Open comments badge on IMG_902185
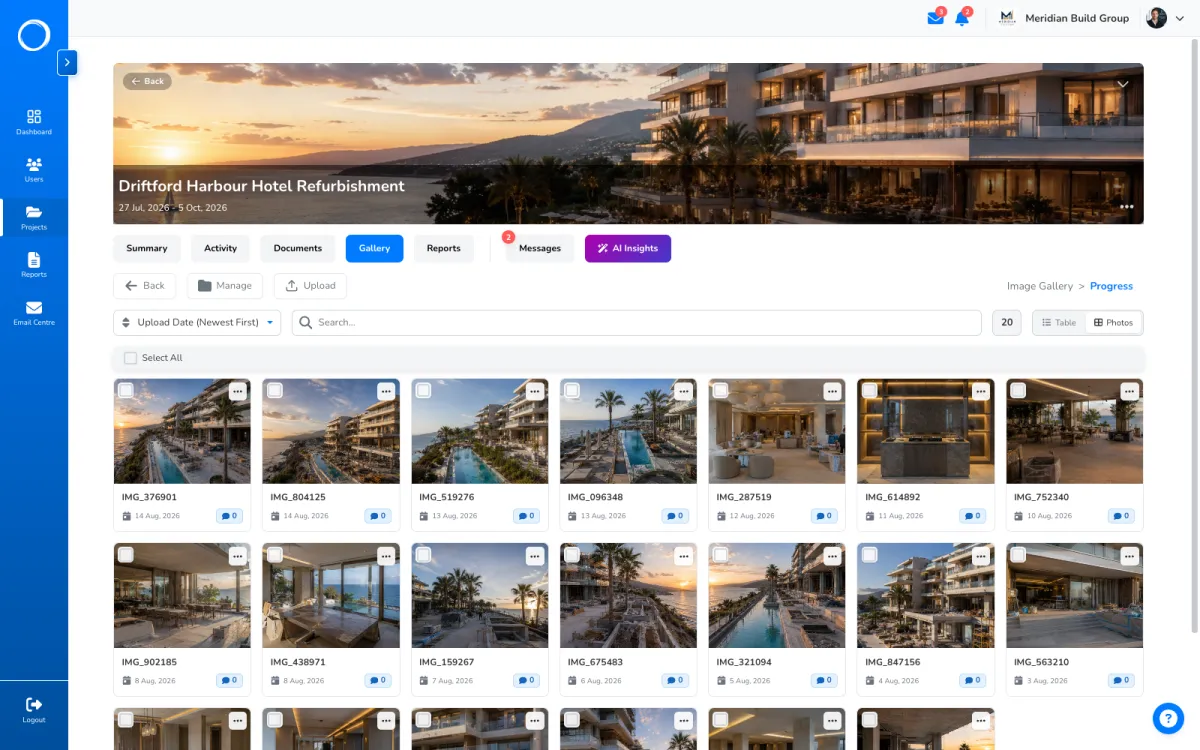The image size is (1200, 750). [x=229, y=681]
